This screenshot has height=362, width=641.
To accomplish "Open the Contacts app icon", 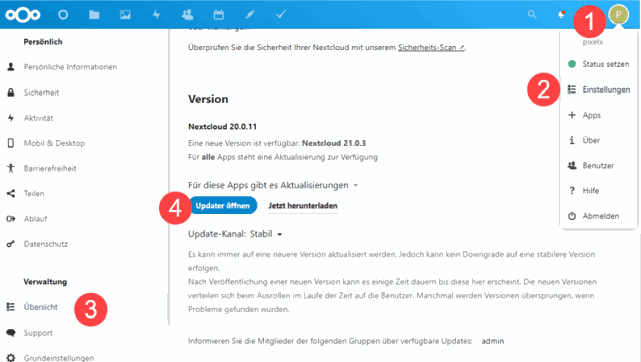I will point(187,15).
